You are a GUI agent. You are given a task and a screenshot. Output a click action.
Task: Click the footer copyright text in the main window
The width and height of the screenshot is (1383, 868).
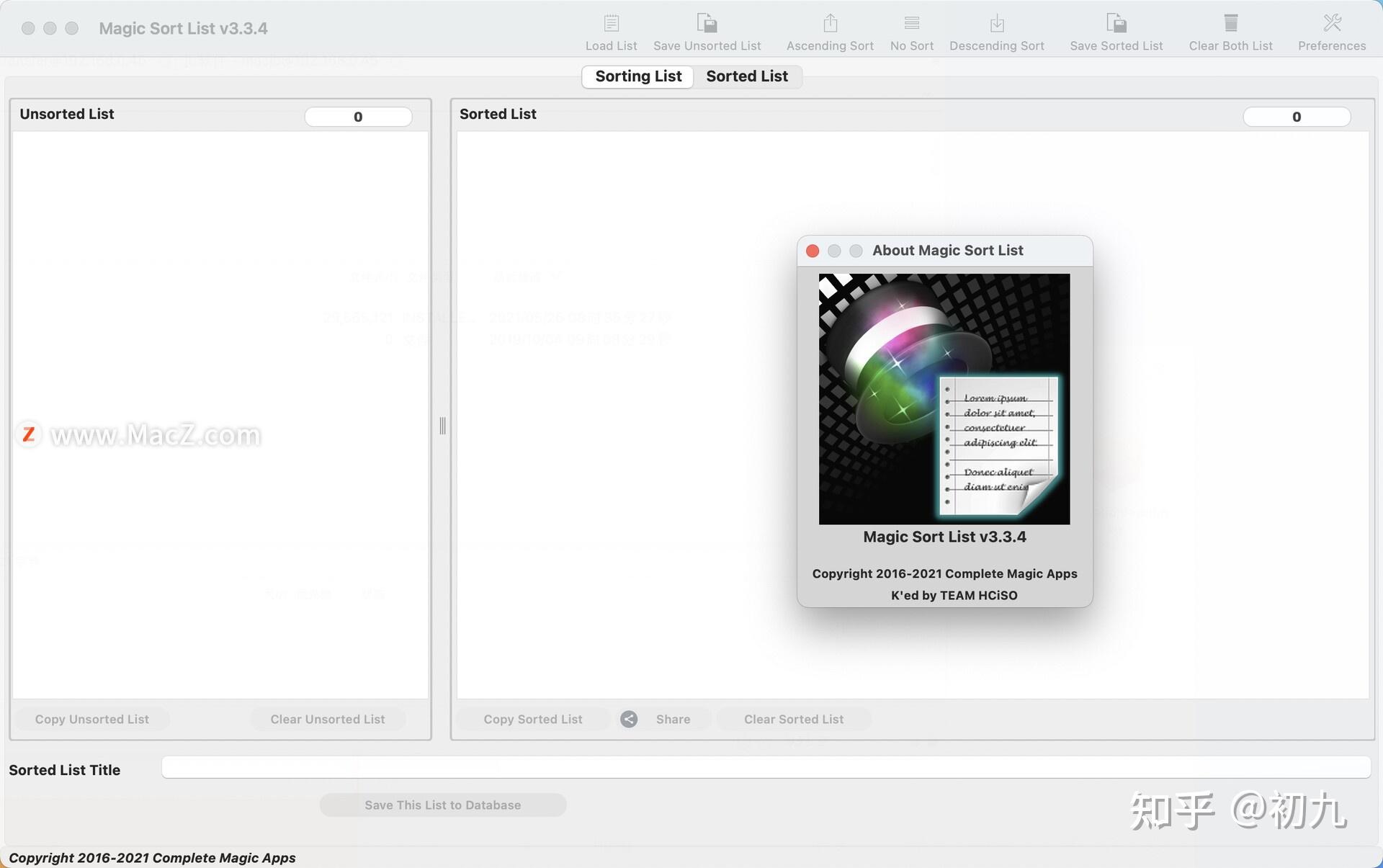[152, 857]
